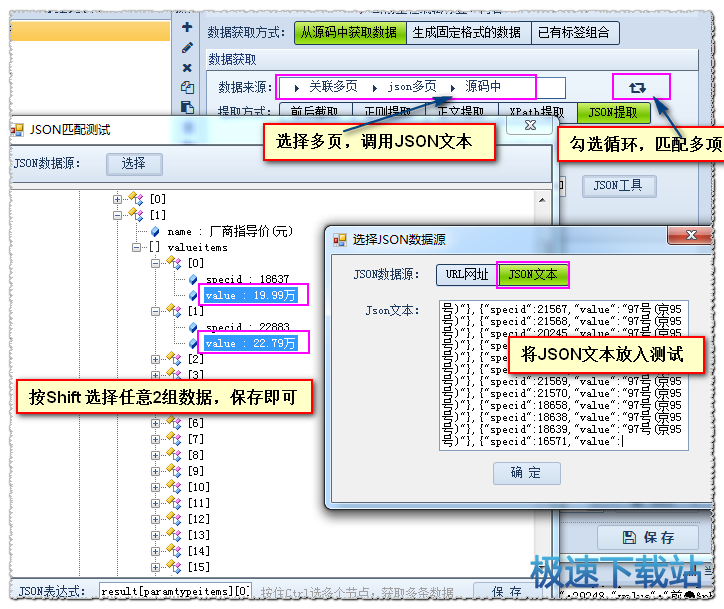Click the pencil edit icon in sidebar

(187, 47)
